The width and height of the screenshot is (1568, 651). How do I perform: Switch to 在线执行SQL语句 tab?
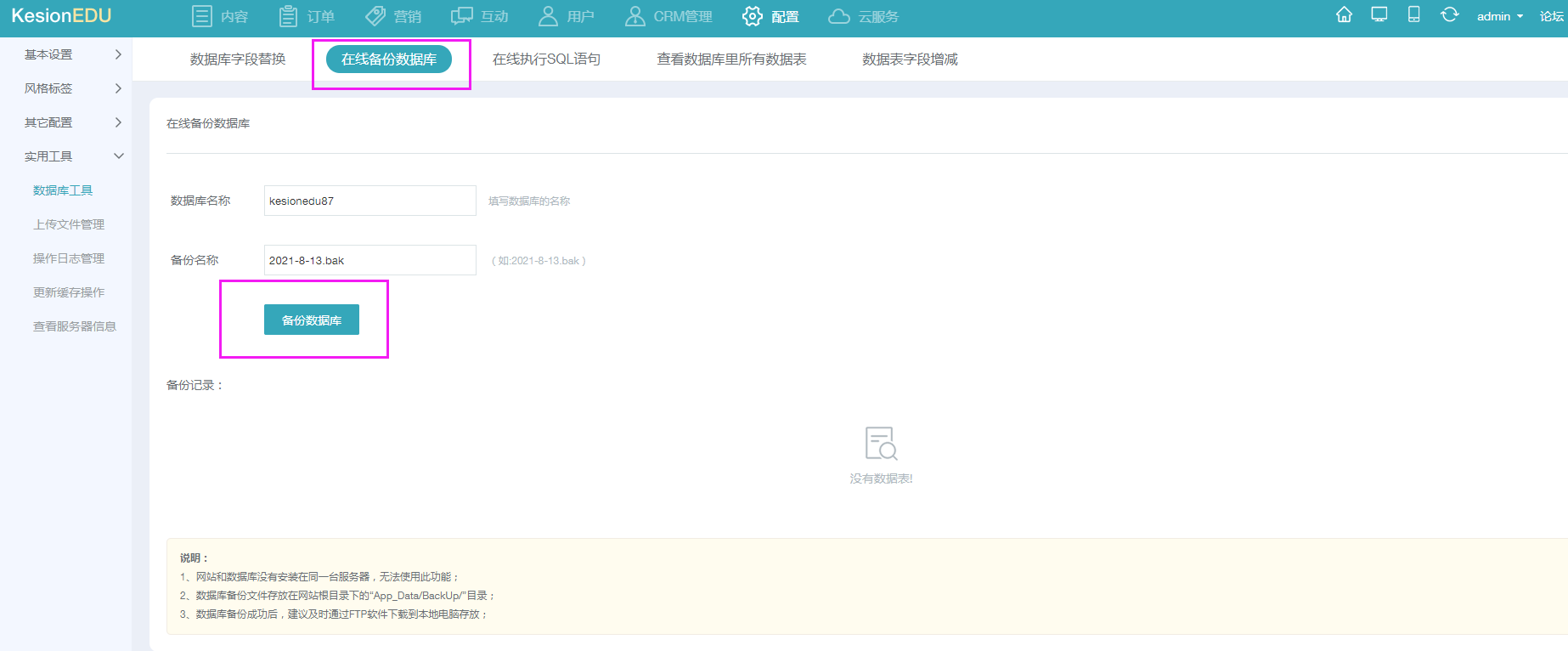pos(546,59)
